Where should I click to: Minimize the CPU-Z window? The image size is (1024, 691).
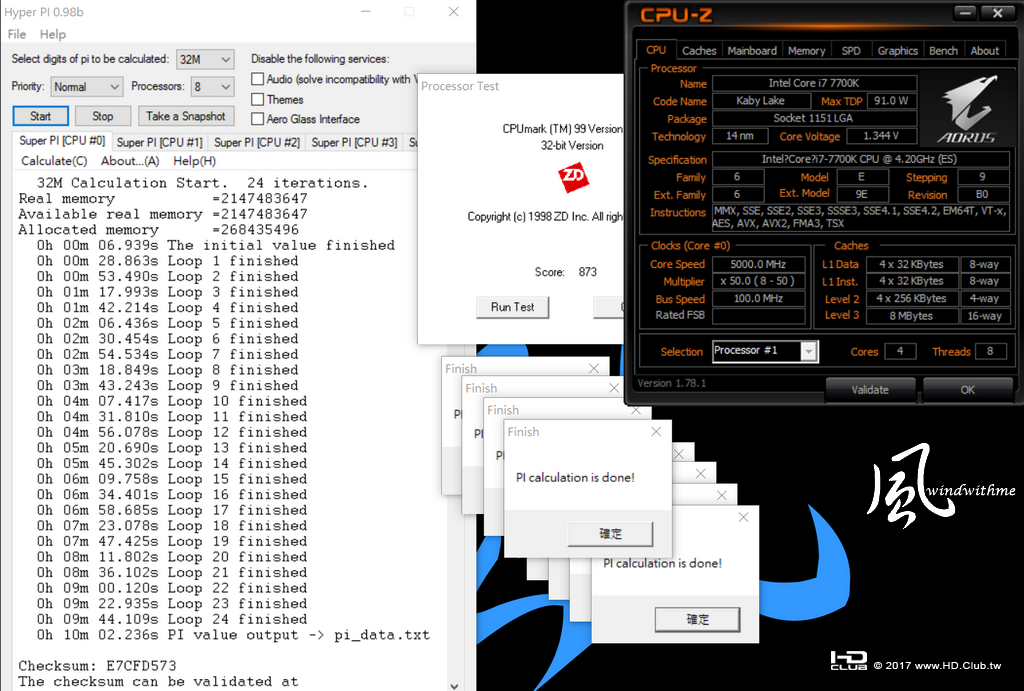click(965, 13)
